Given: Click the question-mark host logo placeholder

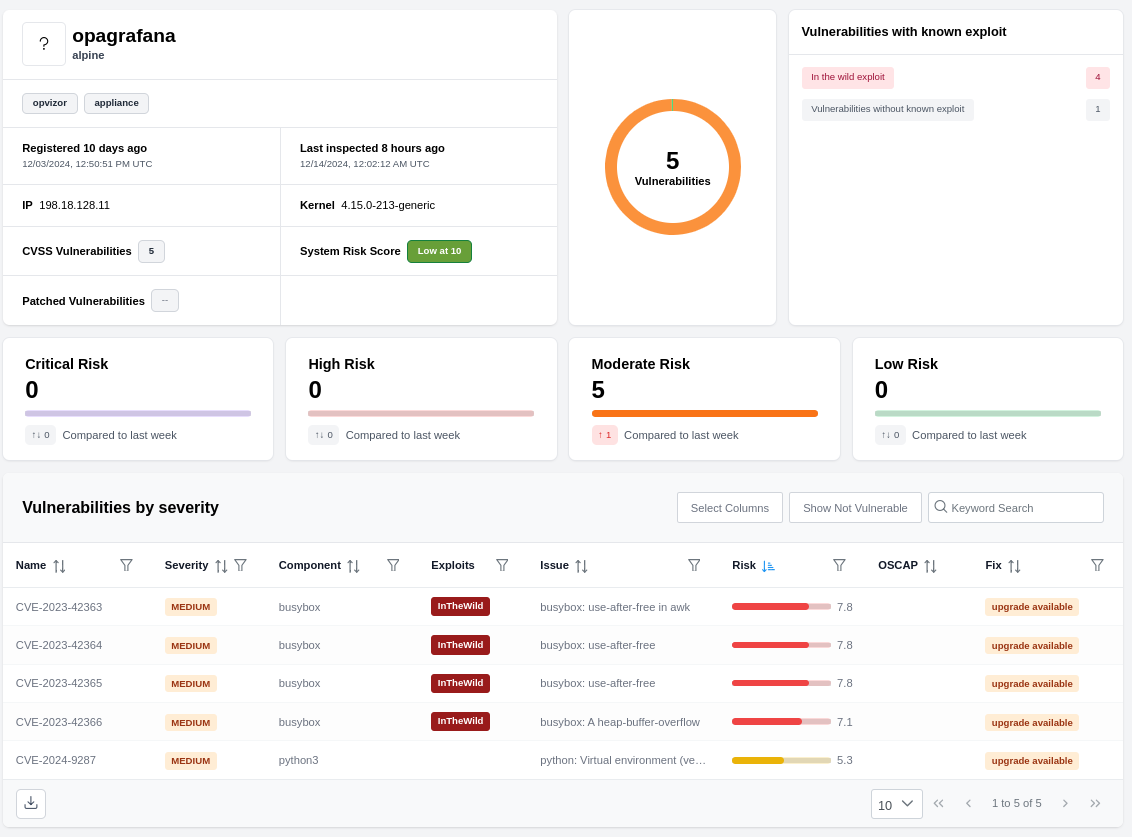Looking at the screenshot, I should point(43,43).
